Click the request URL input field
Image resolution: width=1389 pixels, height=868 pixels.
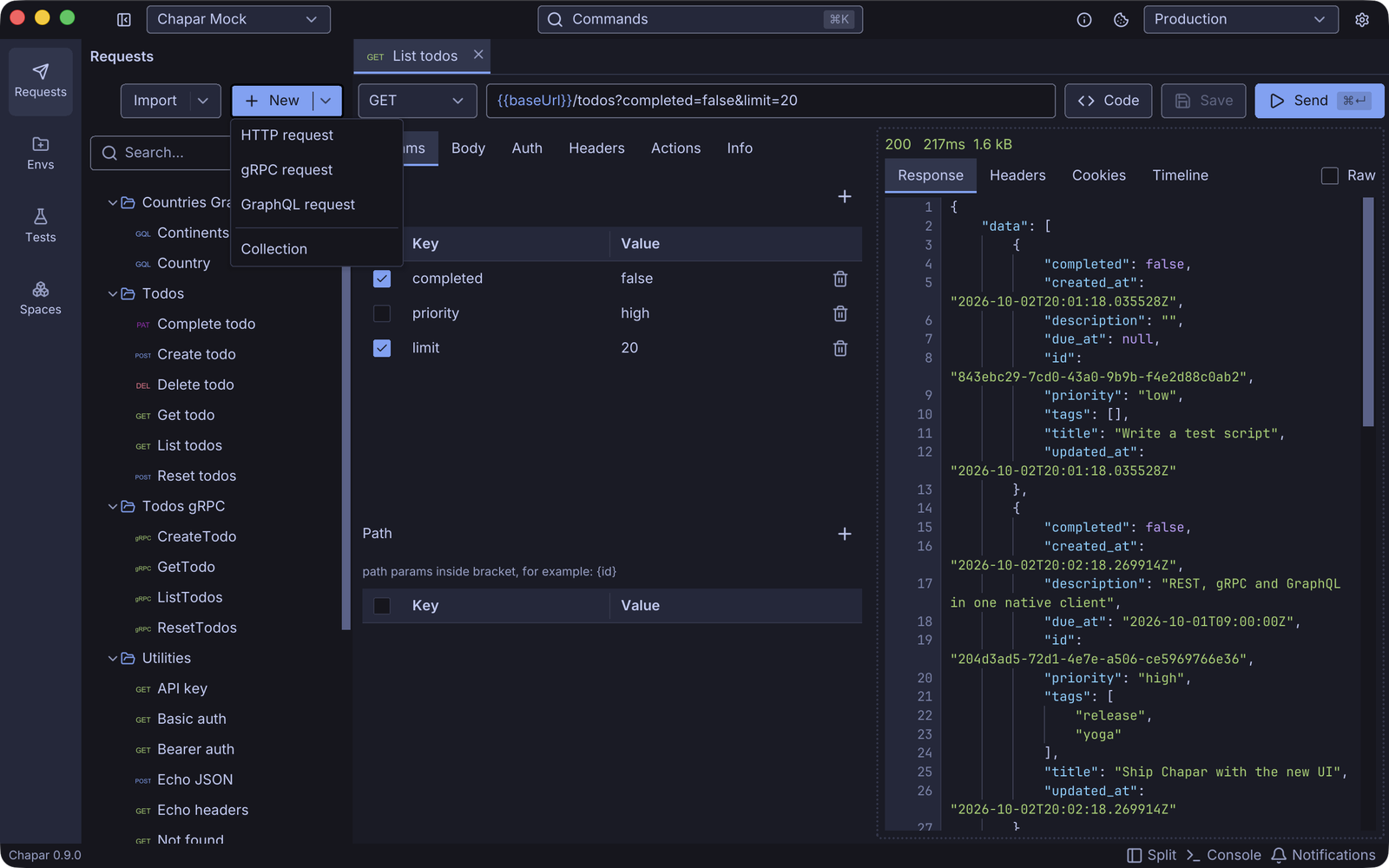tap(771, 101)
